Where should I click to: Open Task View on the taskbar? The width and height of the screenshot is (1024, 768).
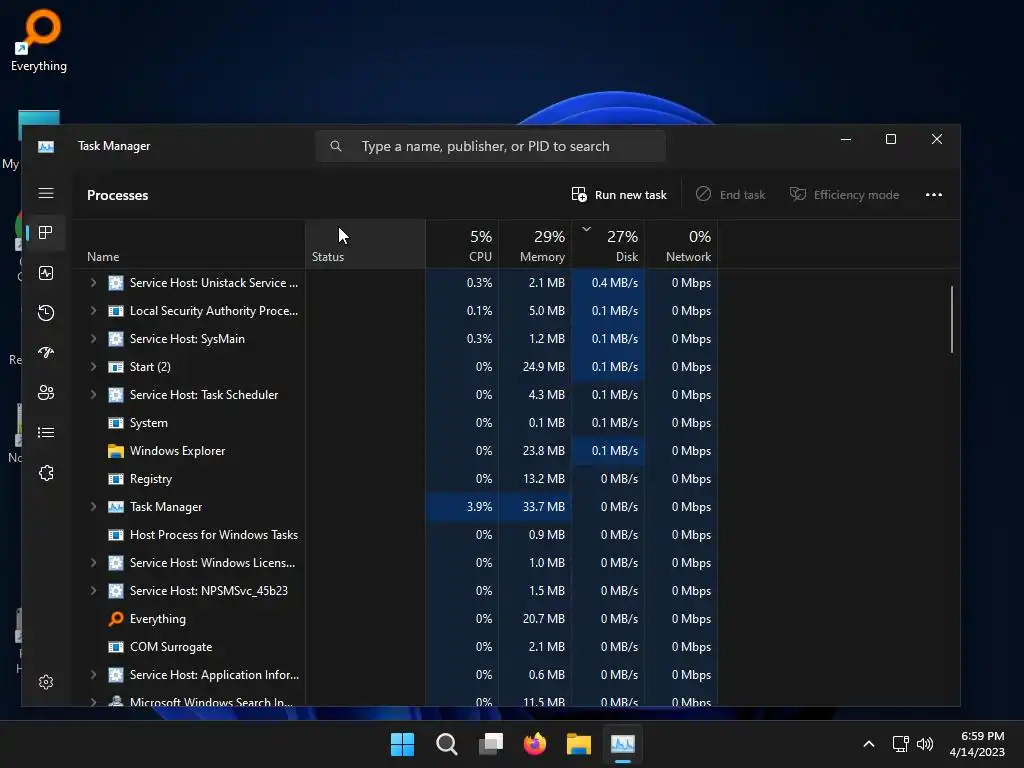coord(491,744)
